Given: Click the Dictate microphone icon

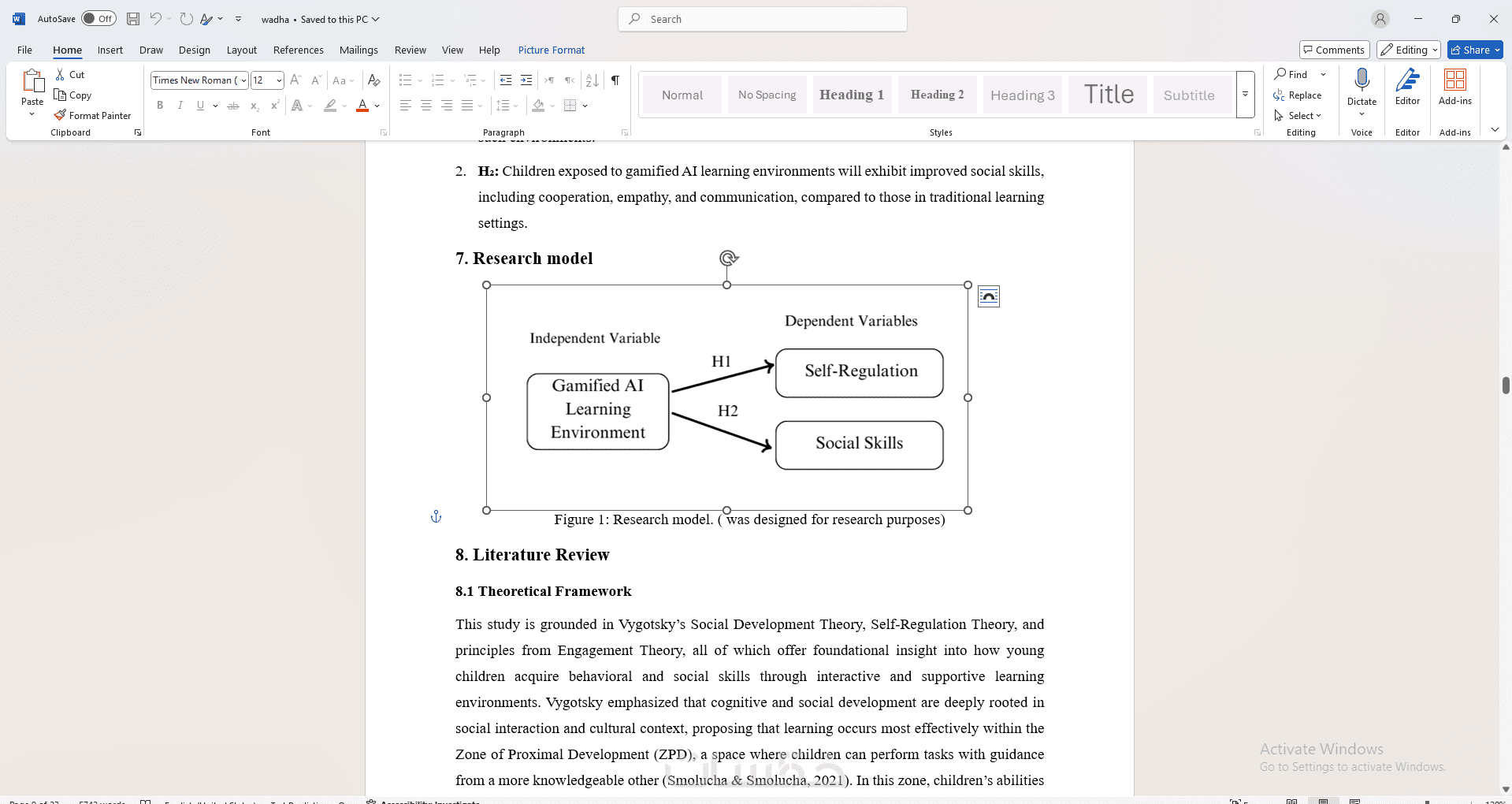Looking at the screenshot, I should pos(1362,80).
